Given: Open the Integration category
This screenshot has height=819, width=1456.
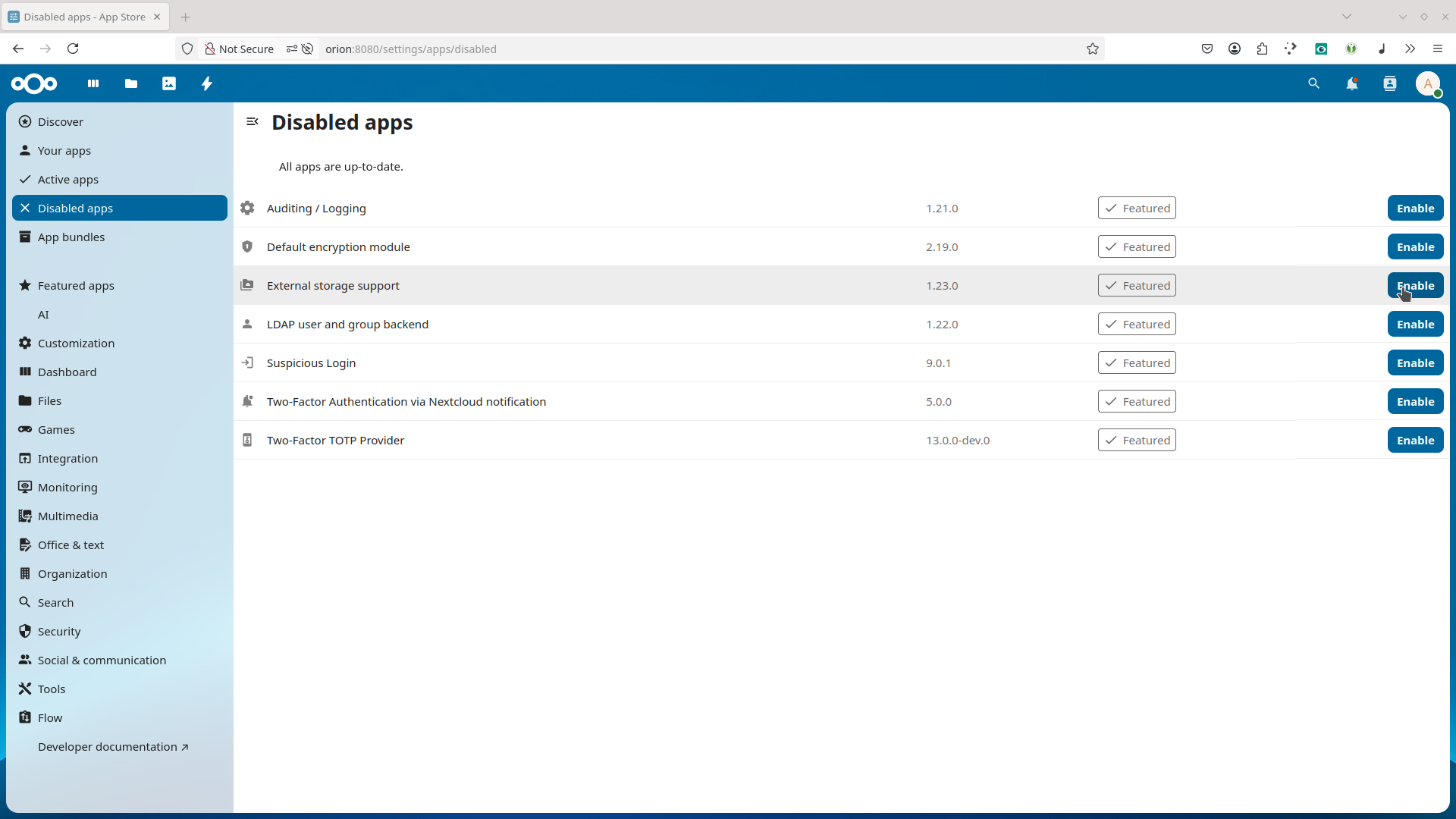Looking at the screenshot, I should coord(120,458).
